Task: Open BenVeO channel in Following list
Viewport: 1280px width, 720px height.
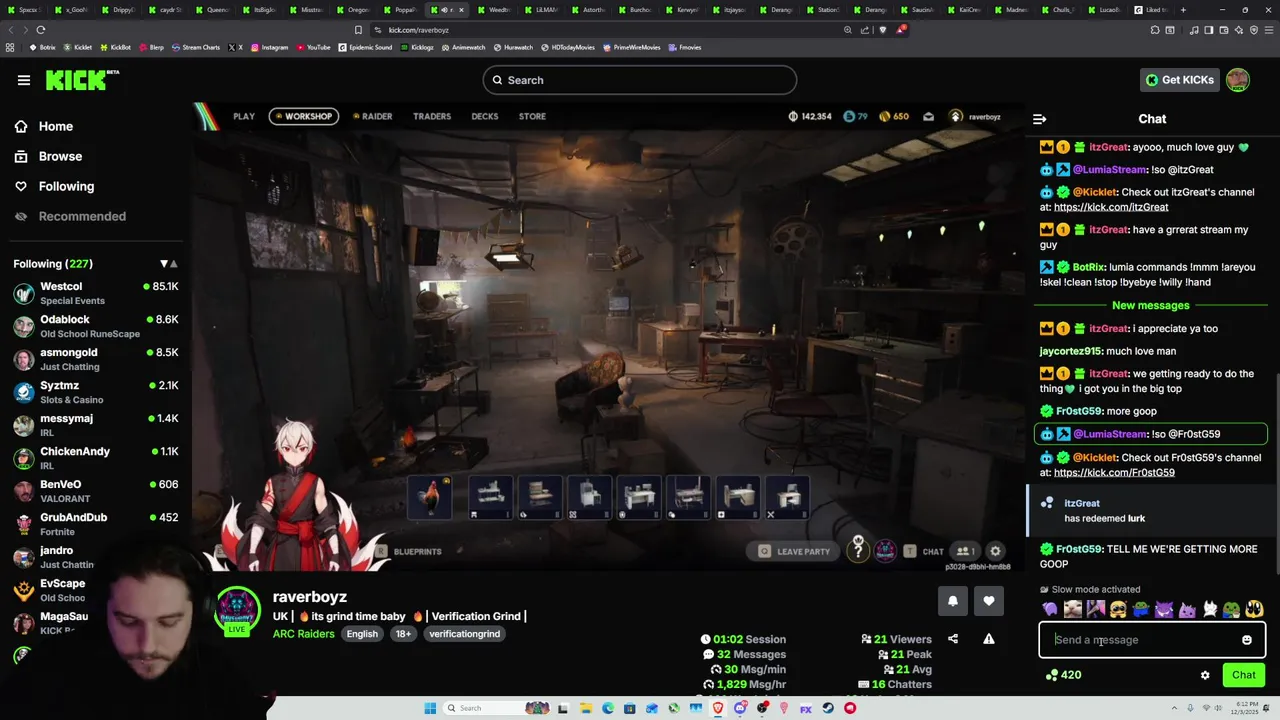Action: point(96,491)
